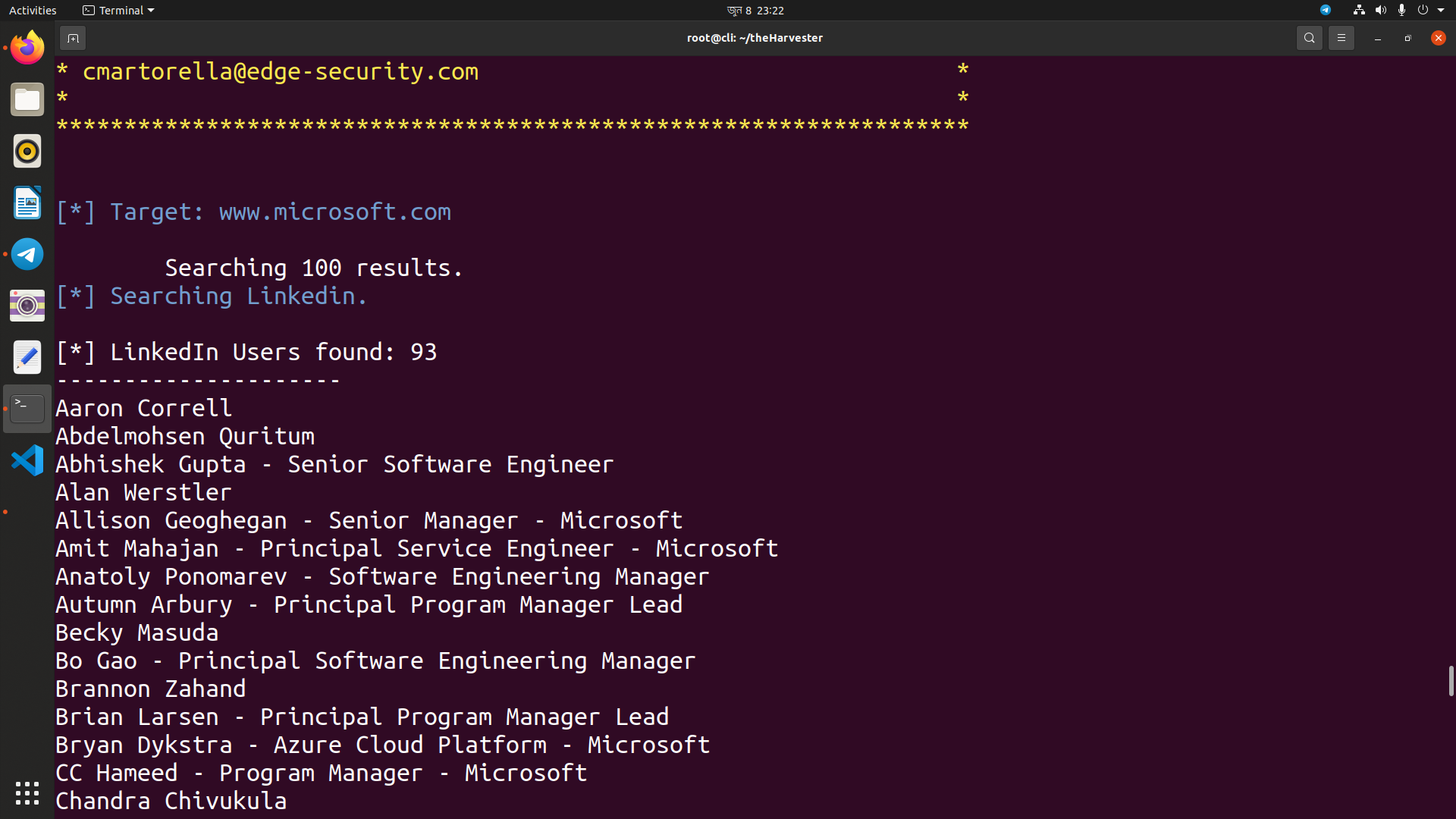
Task: Click the clock to open the calendar
Action: 755,10
